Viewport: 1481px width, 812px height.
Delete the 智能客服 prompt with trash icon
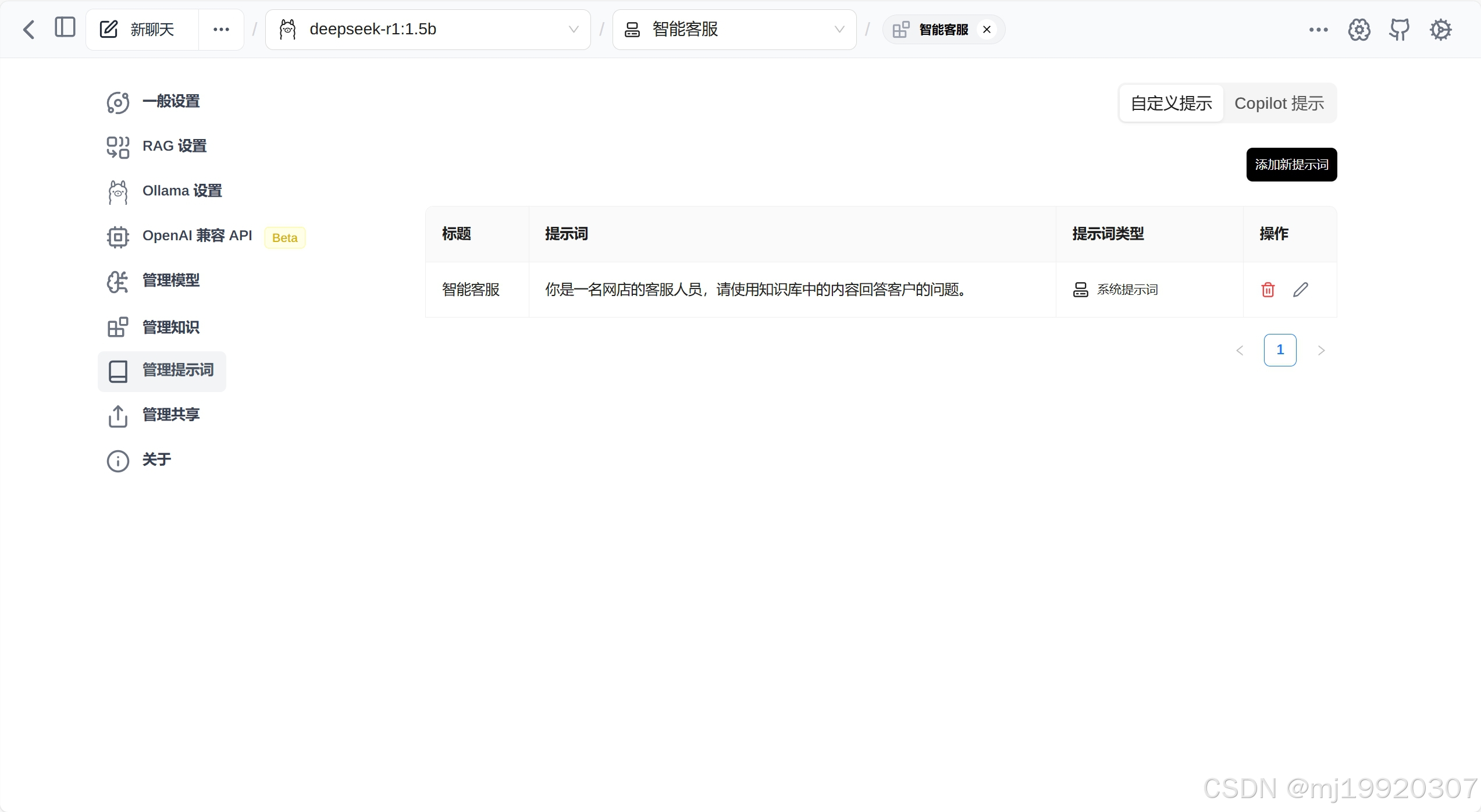coord(1268,290)
